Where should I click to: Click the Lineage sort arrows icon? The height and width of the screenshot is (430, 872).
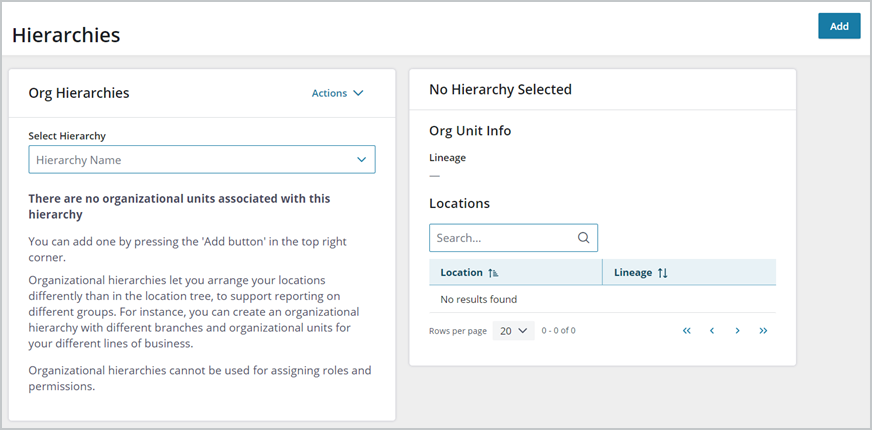(662, 273)
